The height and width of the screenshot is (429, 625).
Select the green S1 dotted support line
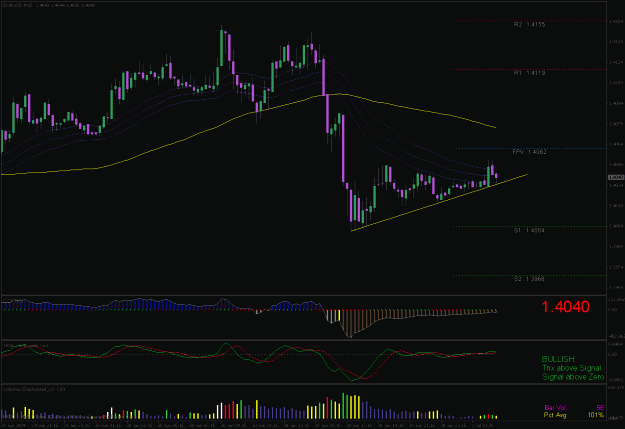pyautogui.click(x=529, y=226)
